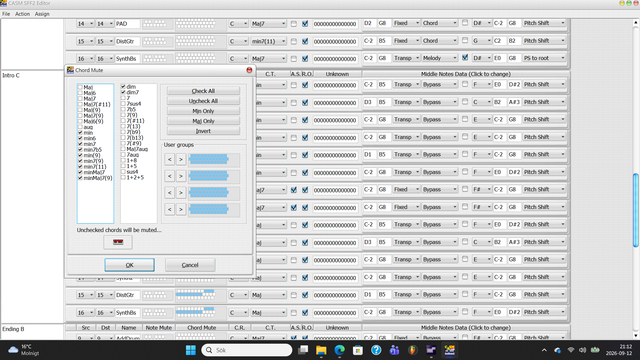Click the Maj Only button
The height and width of the screenshot is (360, 640).
203,121
